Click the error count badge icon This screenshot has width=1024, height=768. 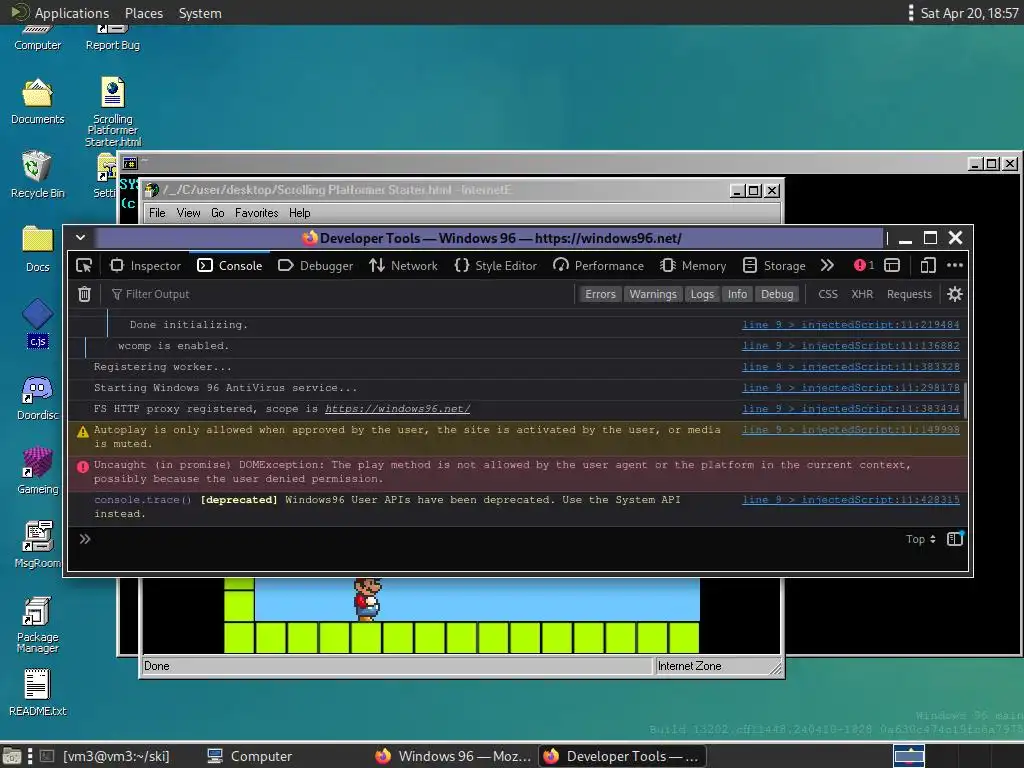(x=863, y=265)
